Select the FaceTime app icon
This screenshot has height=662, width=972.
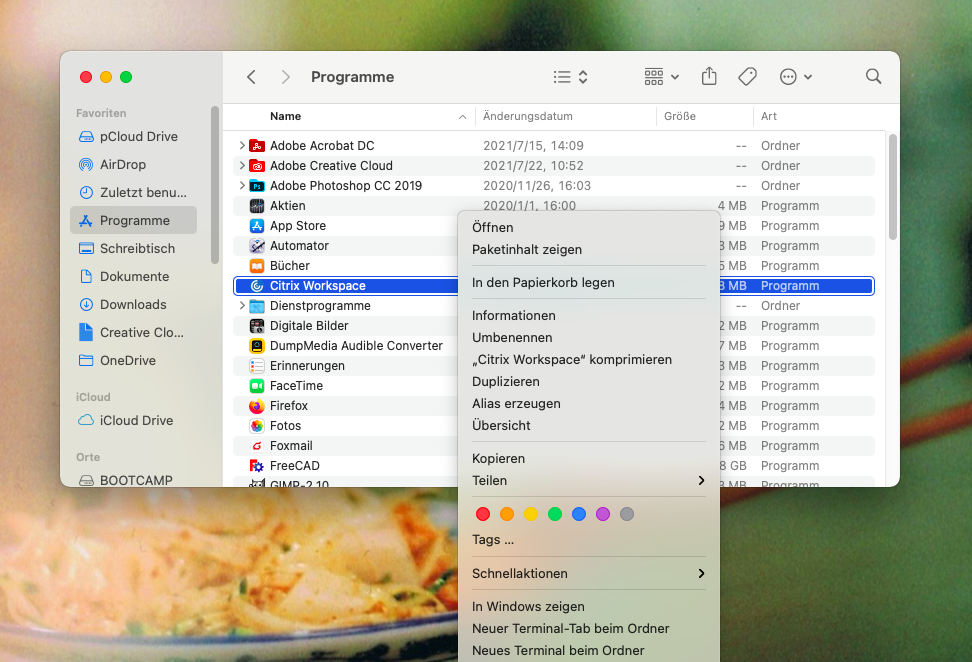(x=257, y=386)
